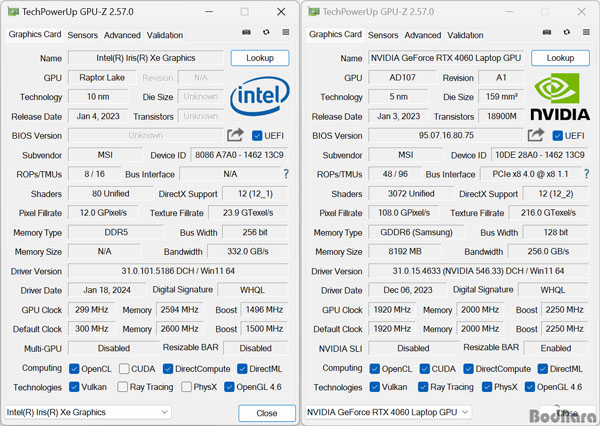Toggle the Ray Tracing checkbox in NVIDIA window
Viewport: 600px width, 426px height.
pos(423,387)
